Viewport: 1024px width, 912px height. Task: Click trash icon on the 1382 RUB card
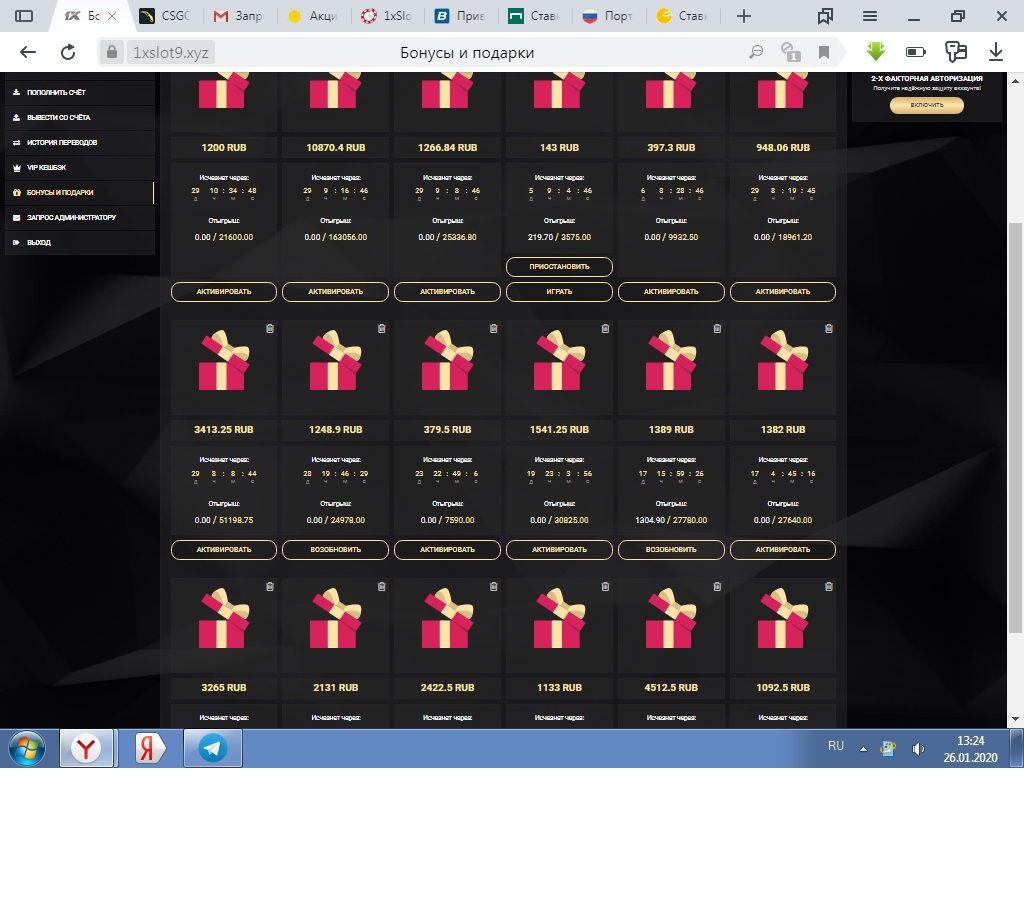(829, 329)
